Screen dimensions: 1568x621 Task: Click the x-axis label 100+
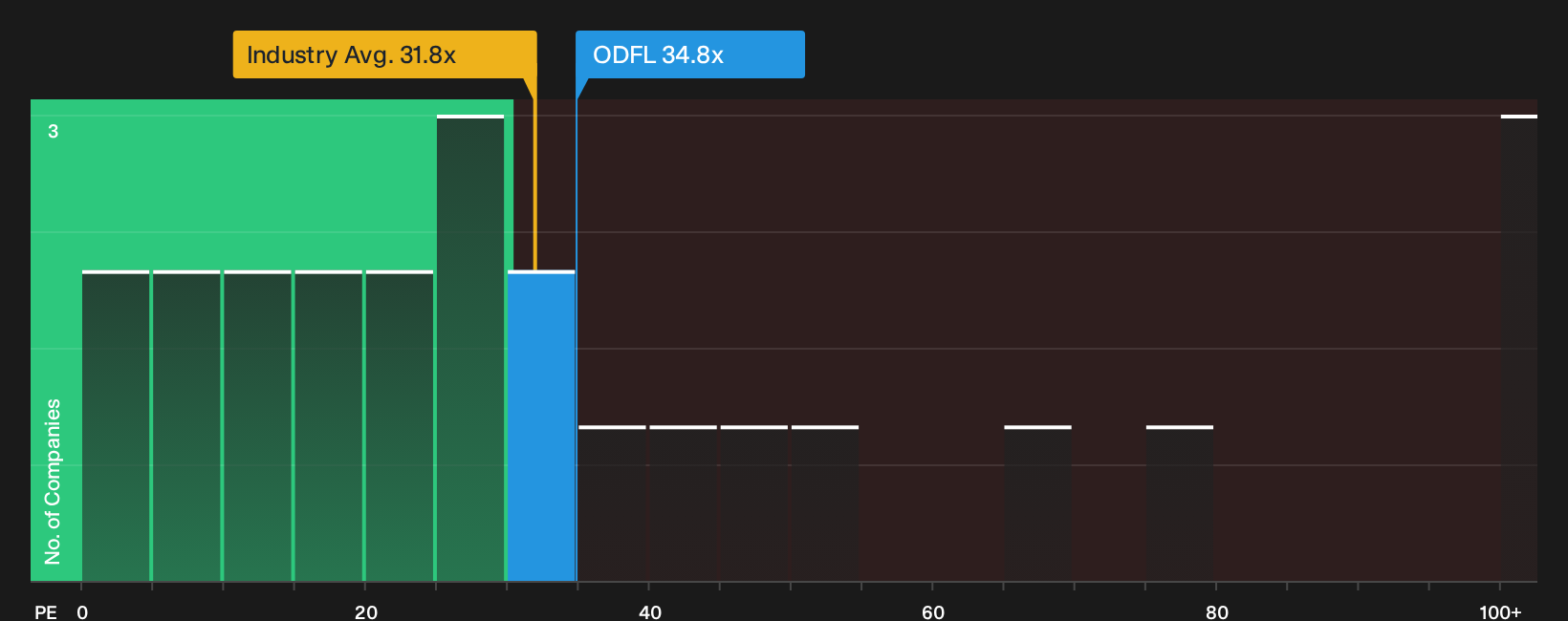click(1500, 611)
